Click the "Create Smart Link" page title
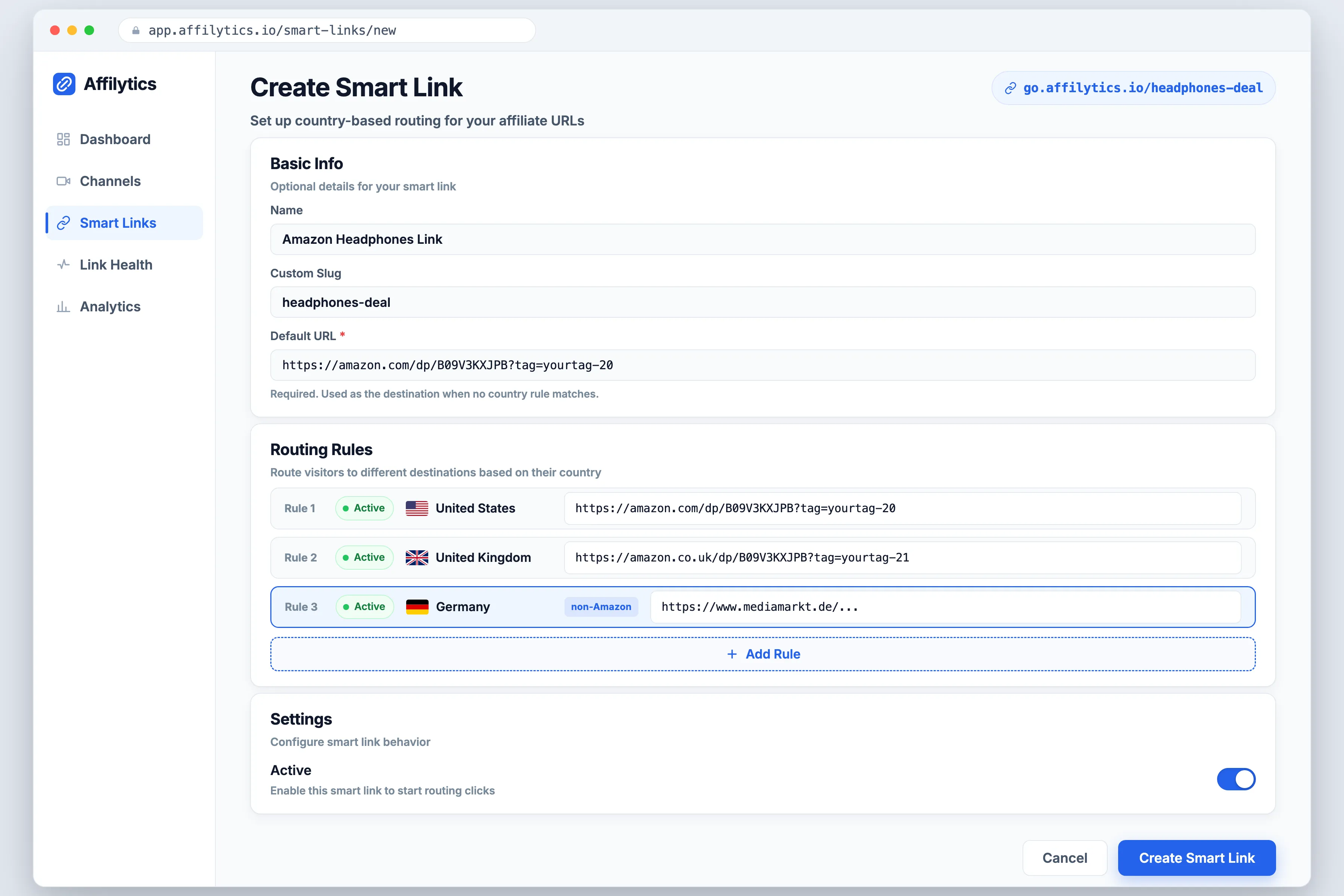 [357, 87]
